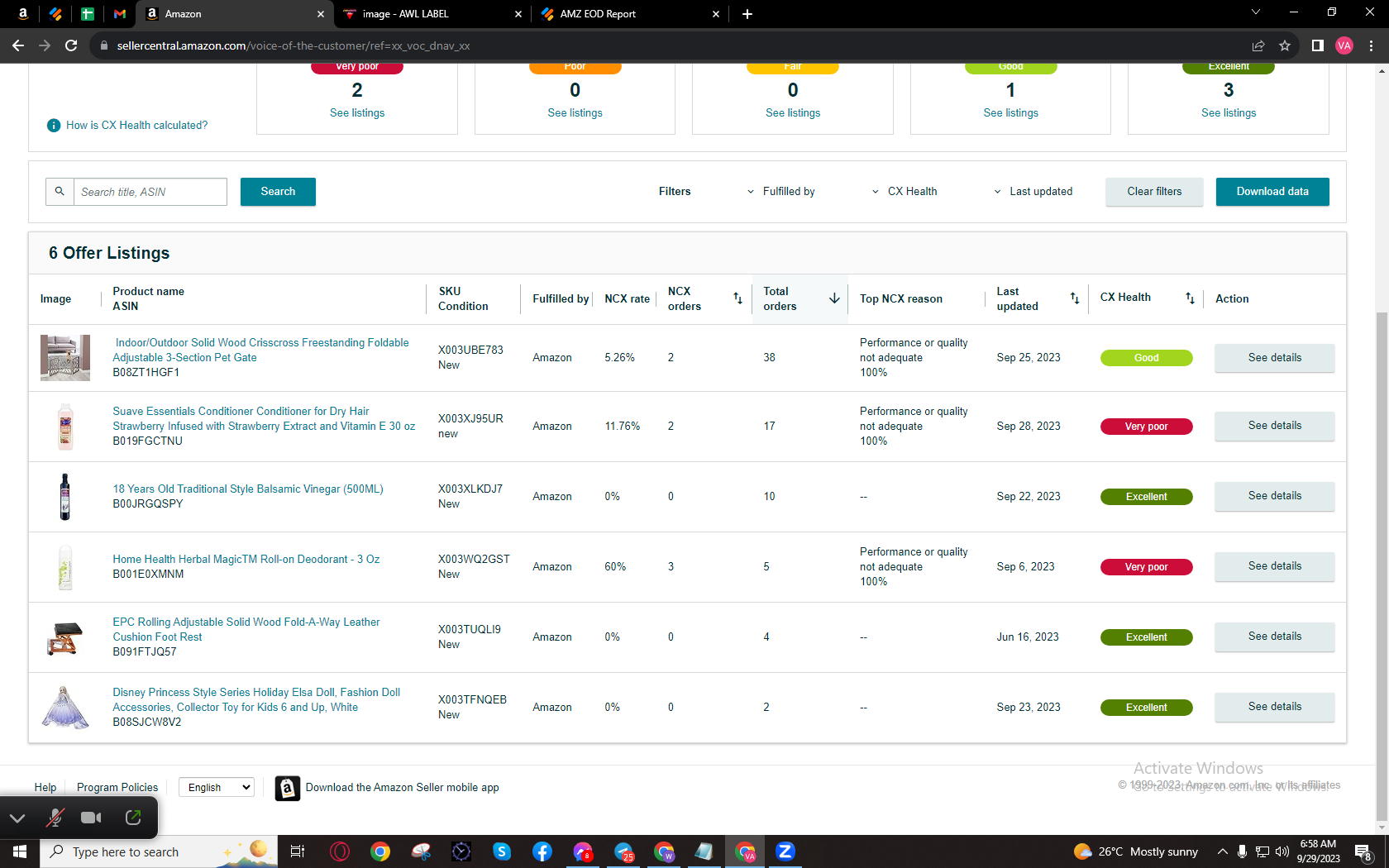Image resolution: width=1389 pixels, height=868 pixels.
Task: Open the Suave Essentials Conditioner product link
Action: pos(264,419)
